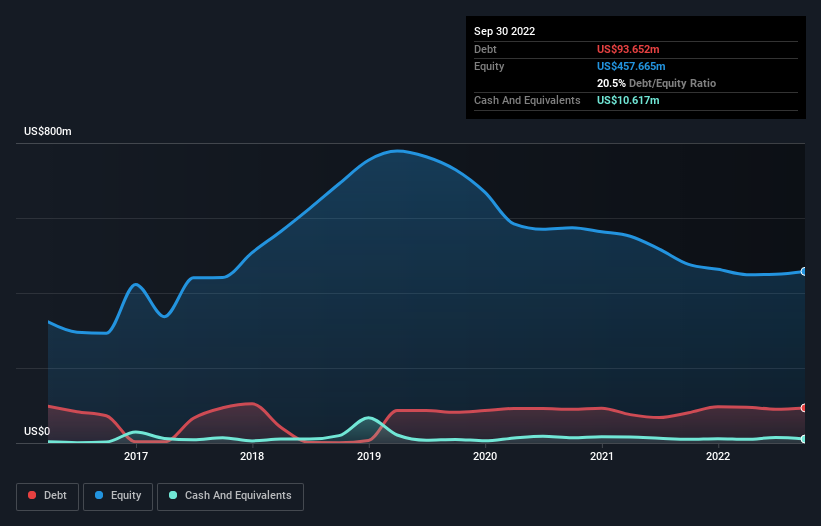Viewport: 821px width, 526px height.
Task: Click the 2021 x-axis year label
Action: point(602,456)
